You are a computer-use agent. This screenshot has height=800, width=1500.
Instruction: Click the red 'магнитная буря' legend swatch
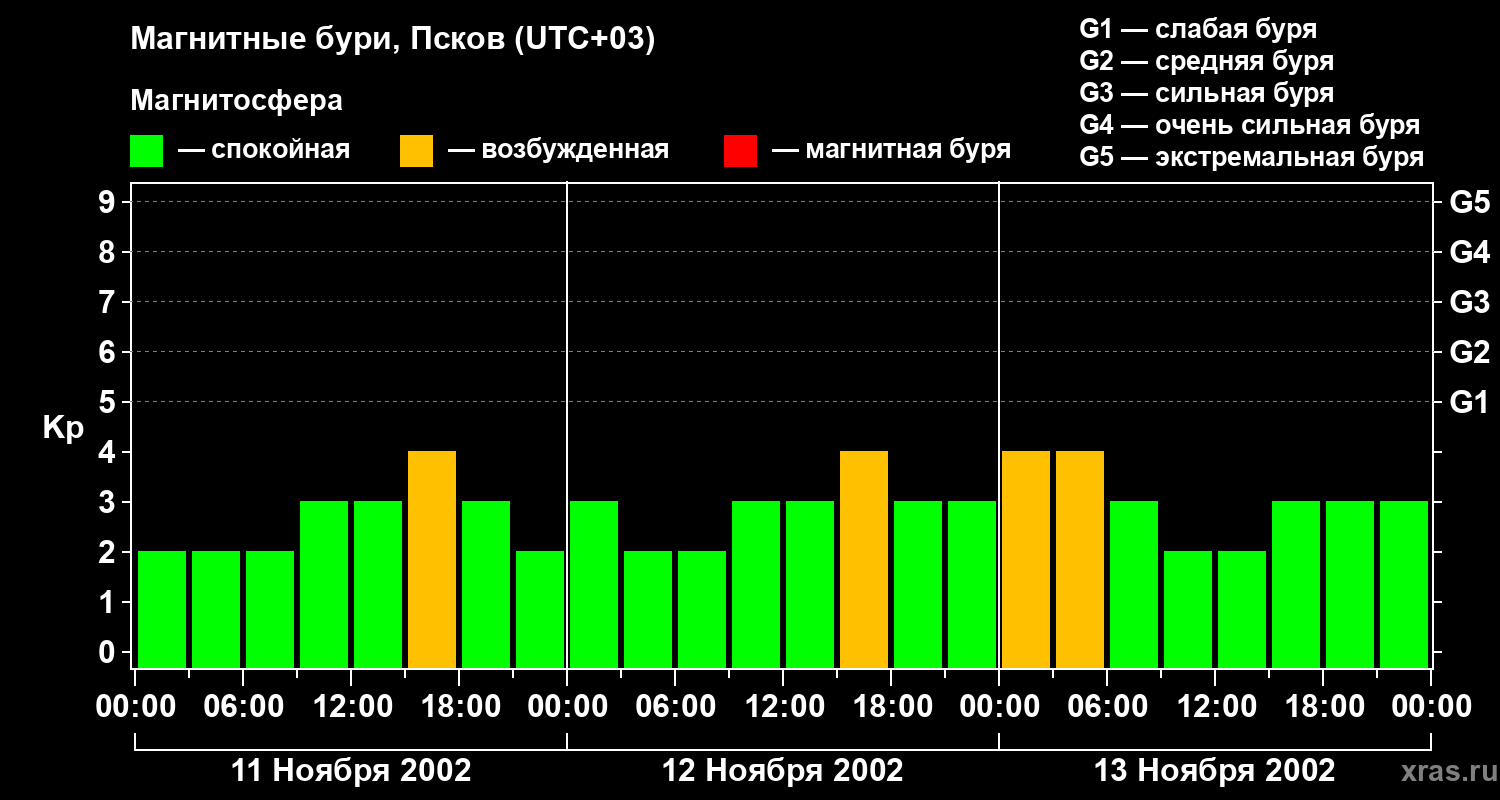pyautogui.click(x=741, y=151)
